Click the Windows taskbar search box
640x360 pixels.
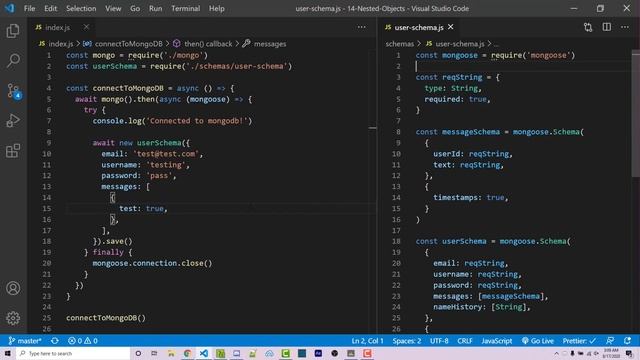coord(73,353)
